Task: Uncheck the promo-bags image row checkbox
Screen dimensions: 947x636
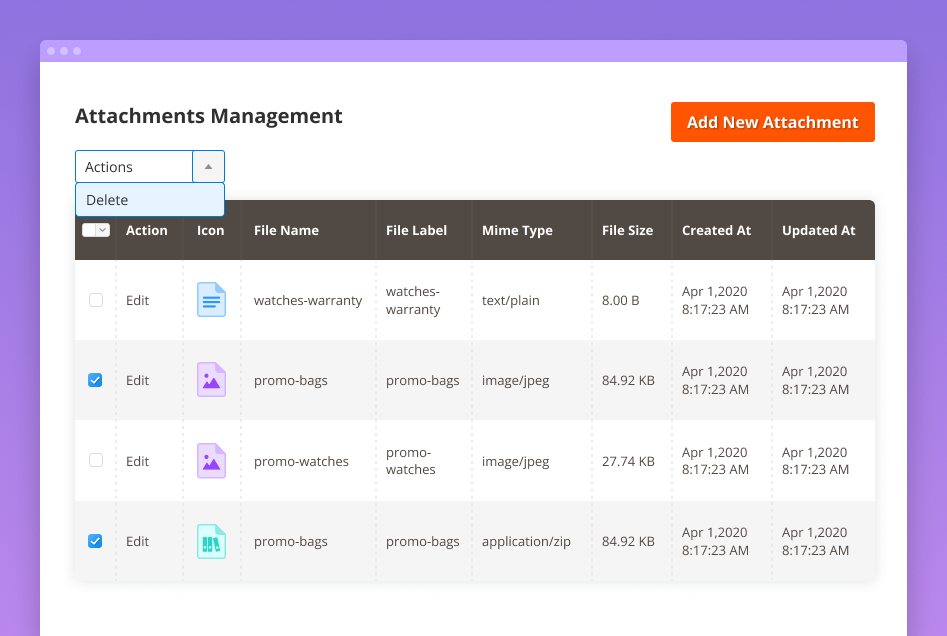Action: click(x=95, y=380)
